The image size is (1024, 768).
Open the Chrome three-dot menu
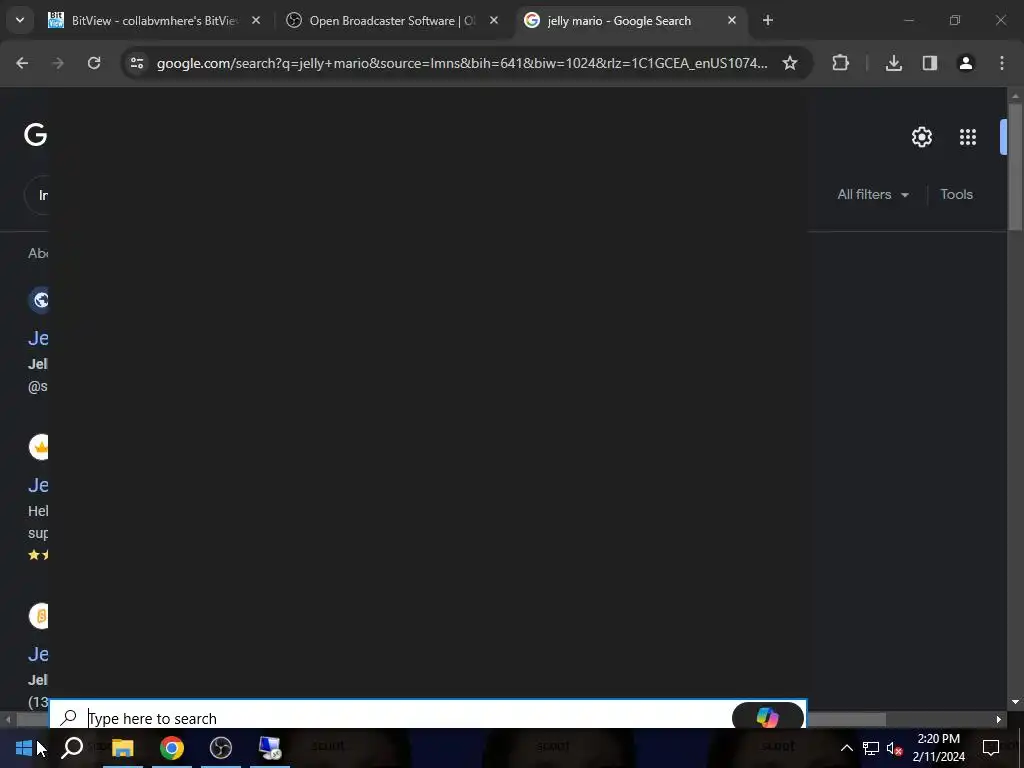1002,63
